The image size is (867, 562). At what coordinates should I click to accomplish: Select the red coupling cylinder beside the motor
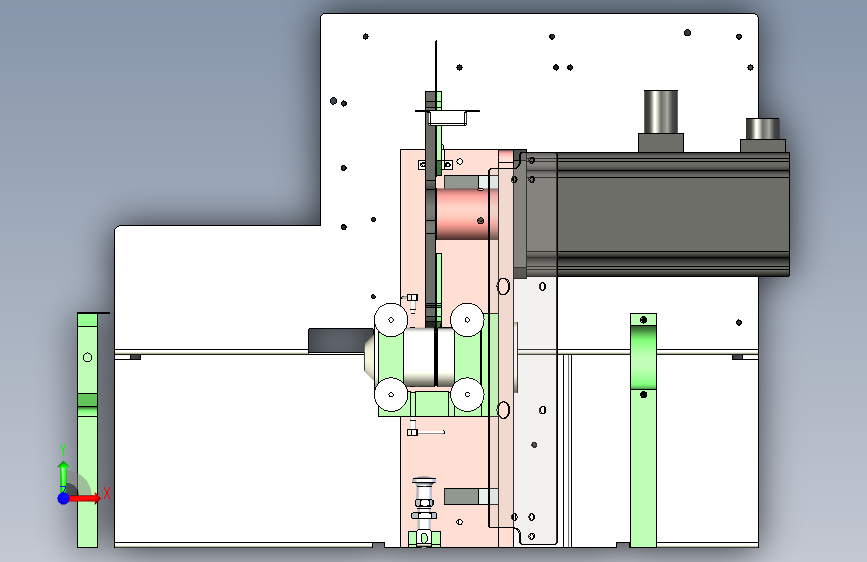(467, 214)
